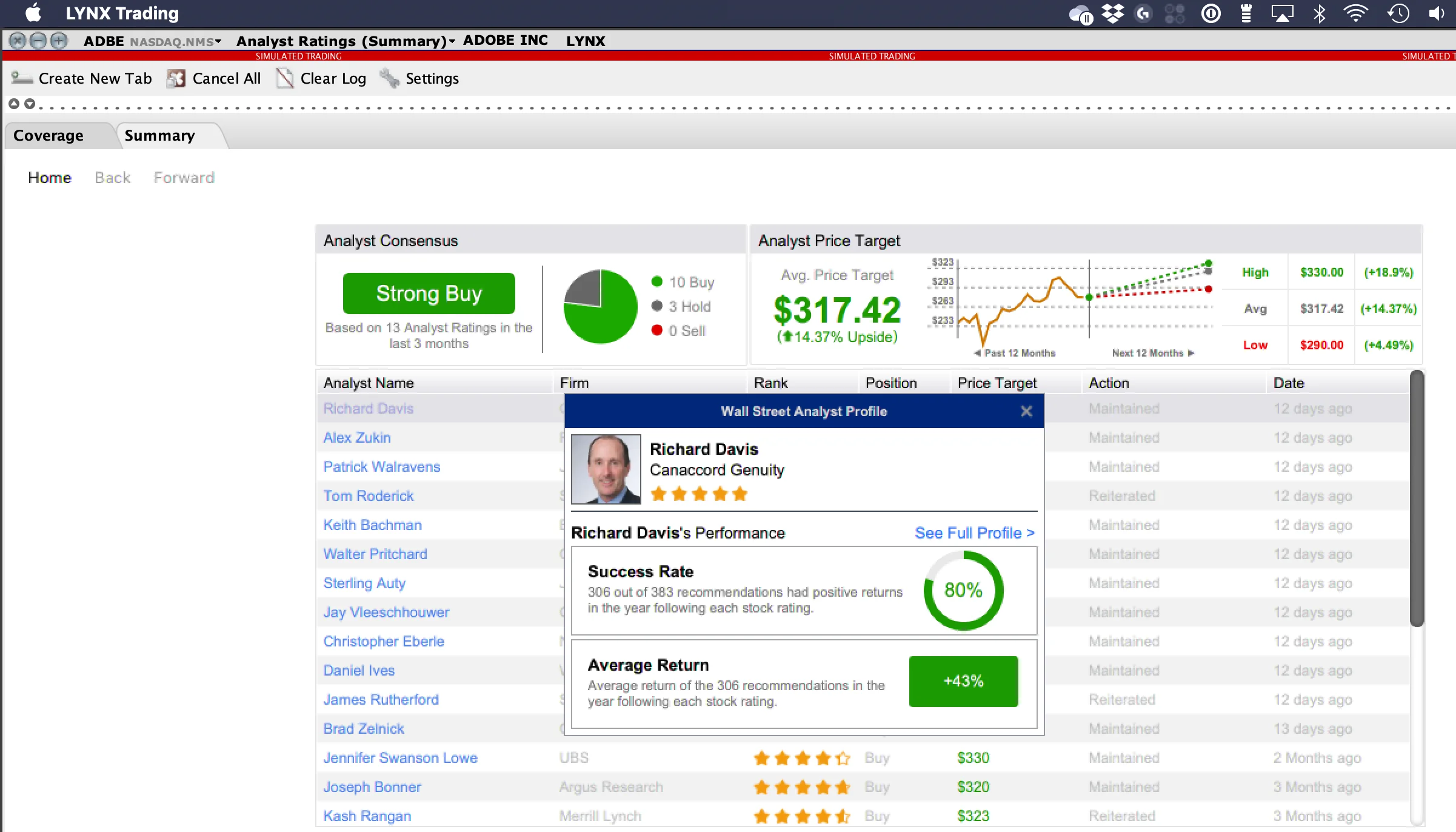The width and height of the screenshot is (1456, 832).
Task: Click the Bluetooth menu bar icon
Action: [1319, 13]
